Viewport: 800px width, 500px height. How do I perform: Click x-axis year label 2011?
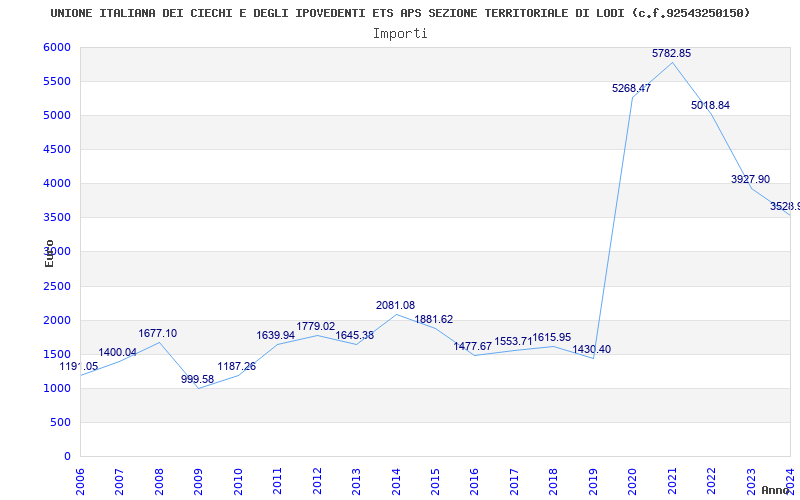tap(277, 481)
